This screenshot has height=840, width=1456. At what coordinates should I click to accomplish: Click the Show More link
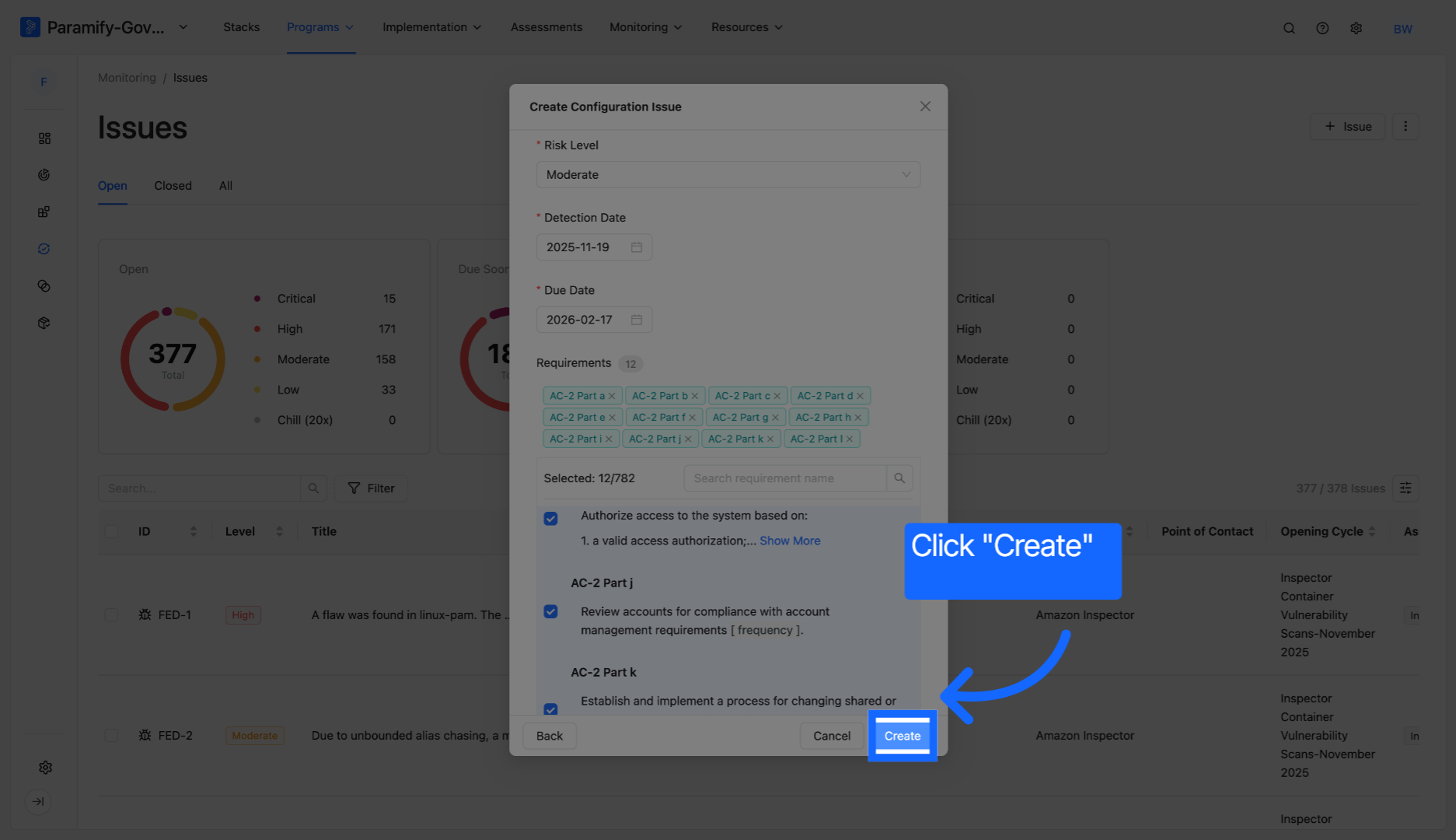[x=790, y=541]
